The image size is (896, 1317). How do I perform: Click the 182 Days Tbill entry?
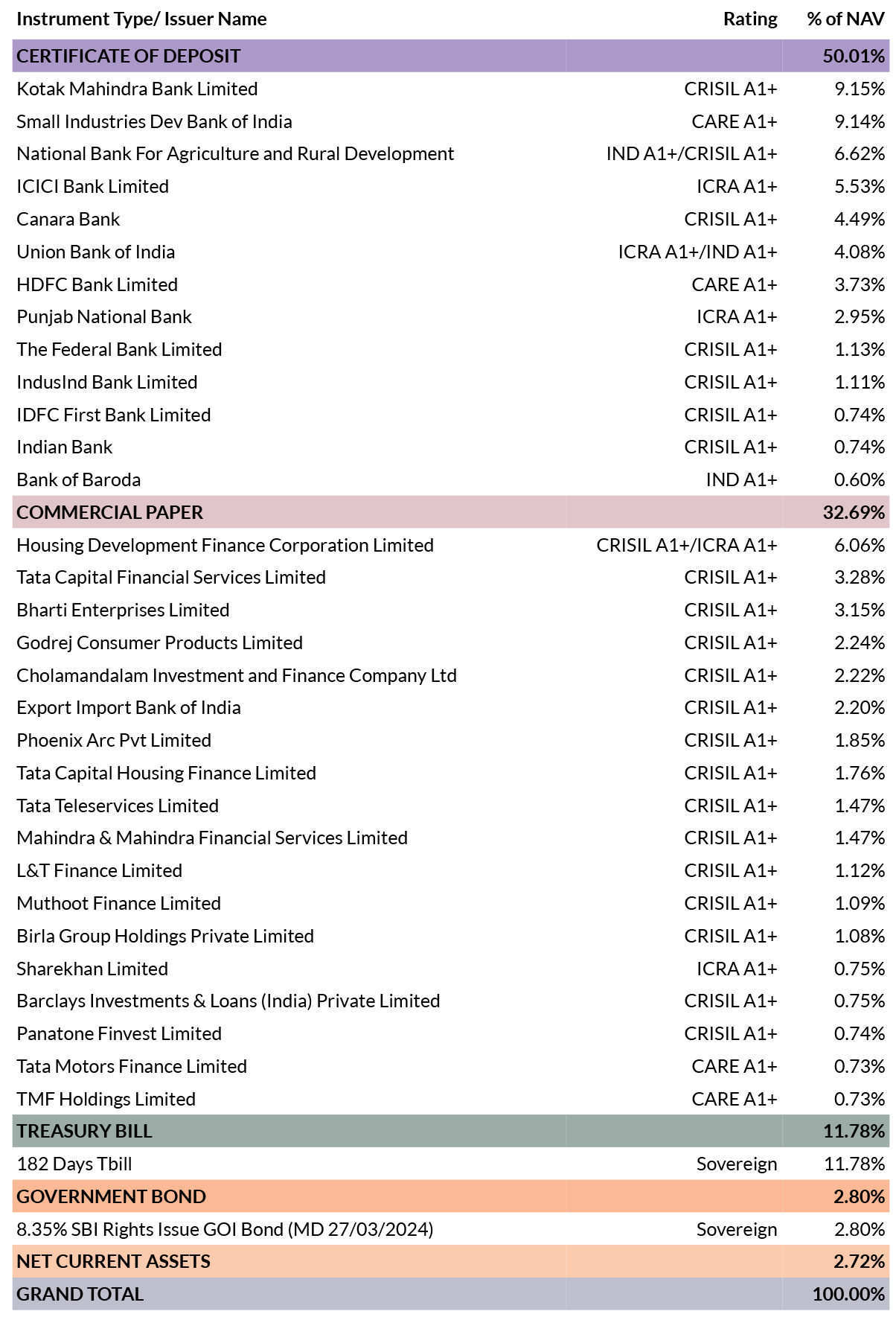point(74,1164)
